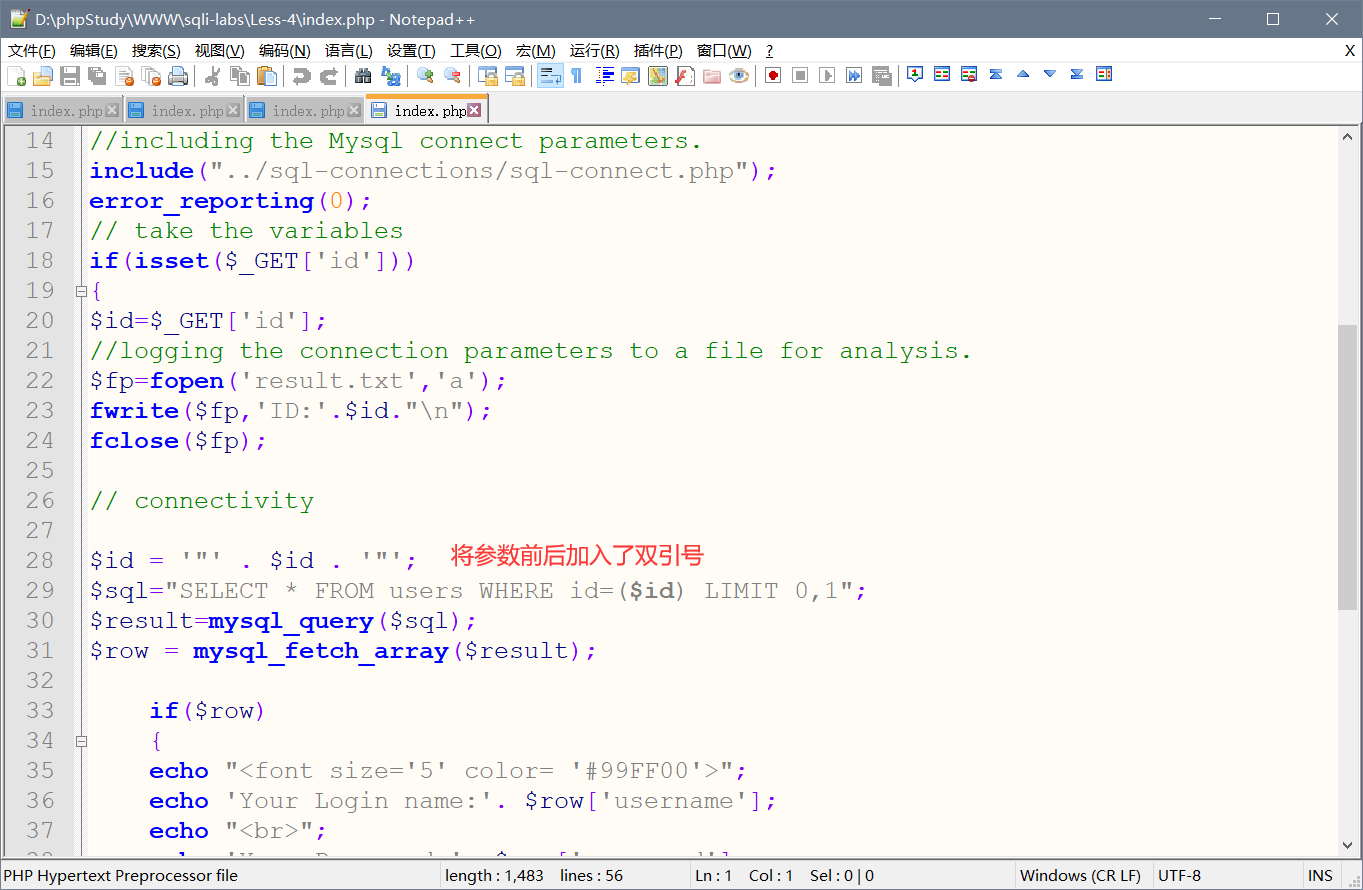Toggle the Show All Characters paragraph icon
The width and height of the screenshot is (1363, 890).
click(578, 75)
